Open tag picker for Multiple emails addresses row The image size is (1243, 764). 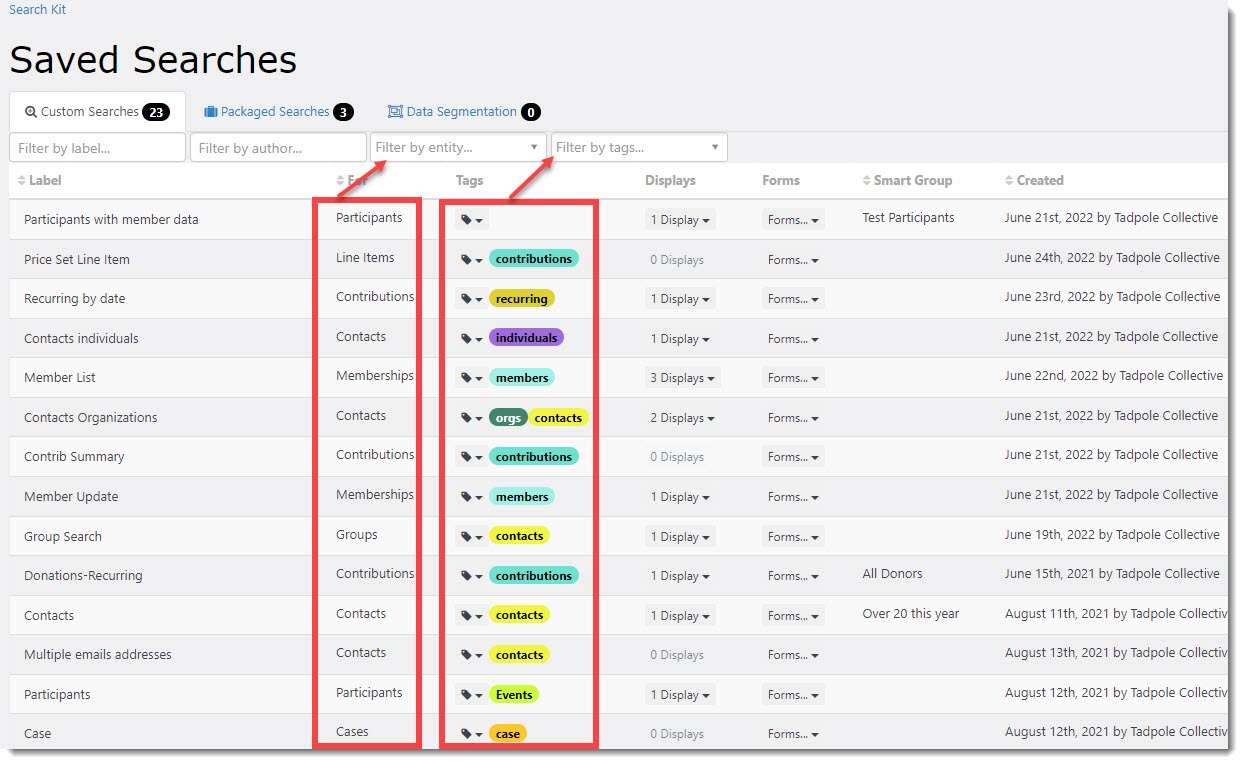(471, 655)
